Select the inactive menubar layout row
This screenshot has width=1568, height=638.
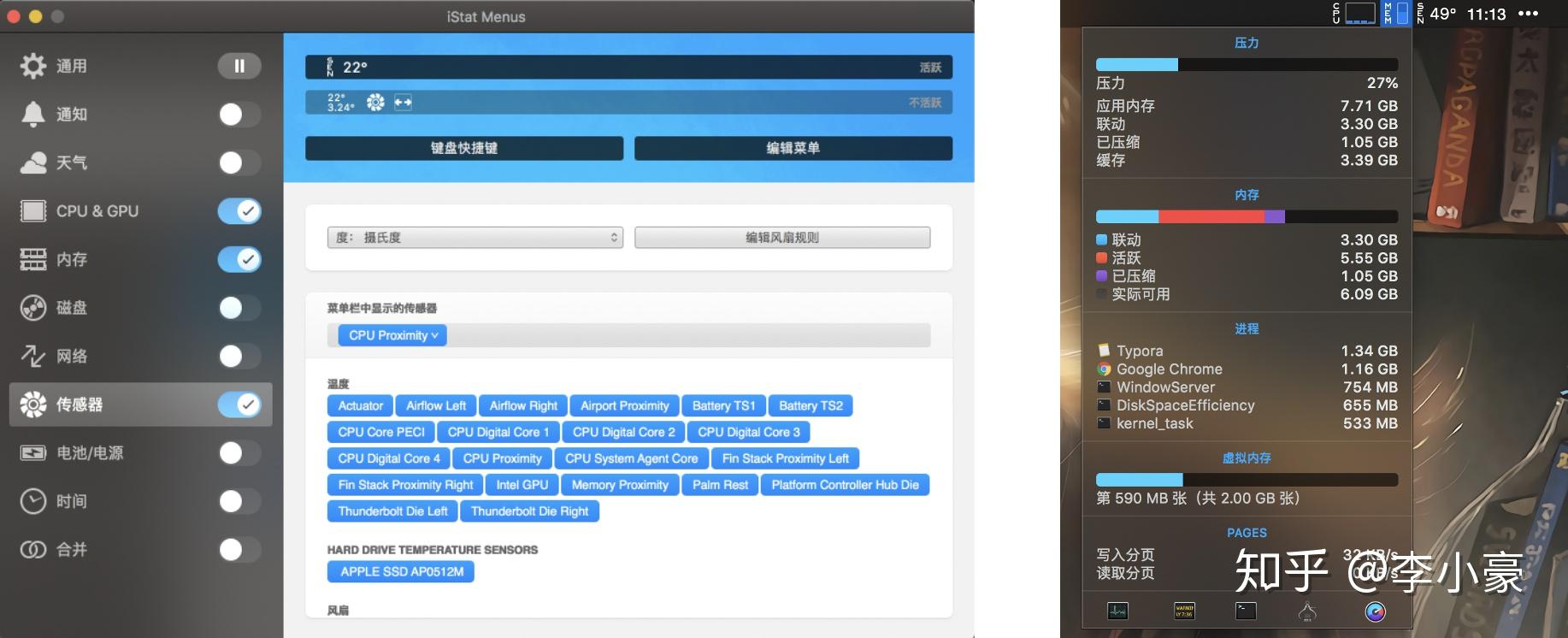[628, 103]
